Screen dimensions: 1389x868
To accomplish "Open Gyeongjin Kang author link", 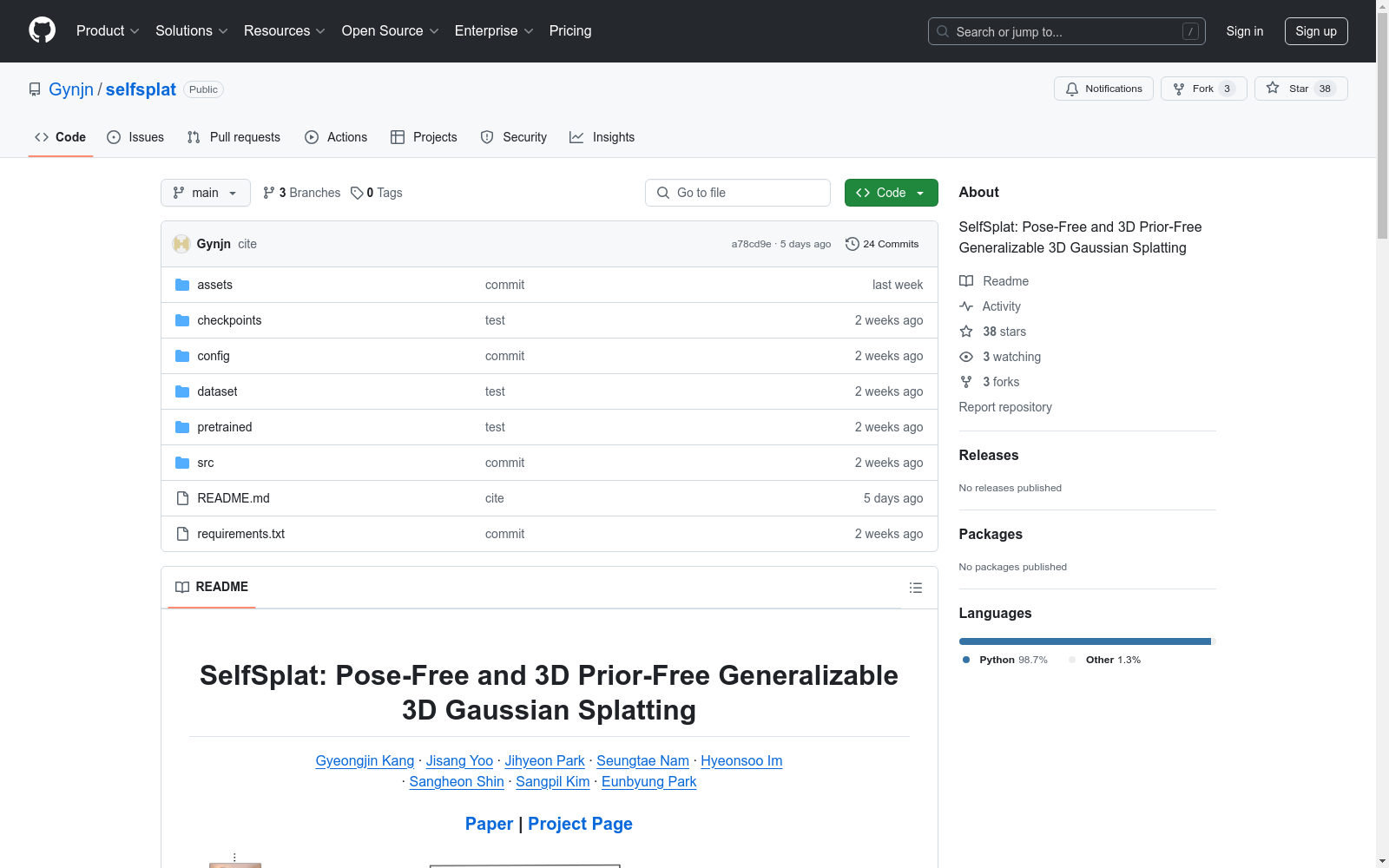I will 365,760.
